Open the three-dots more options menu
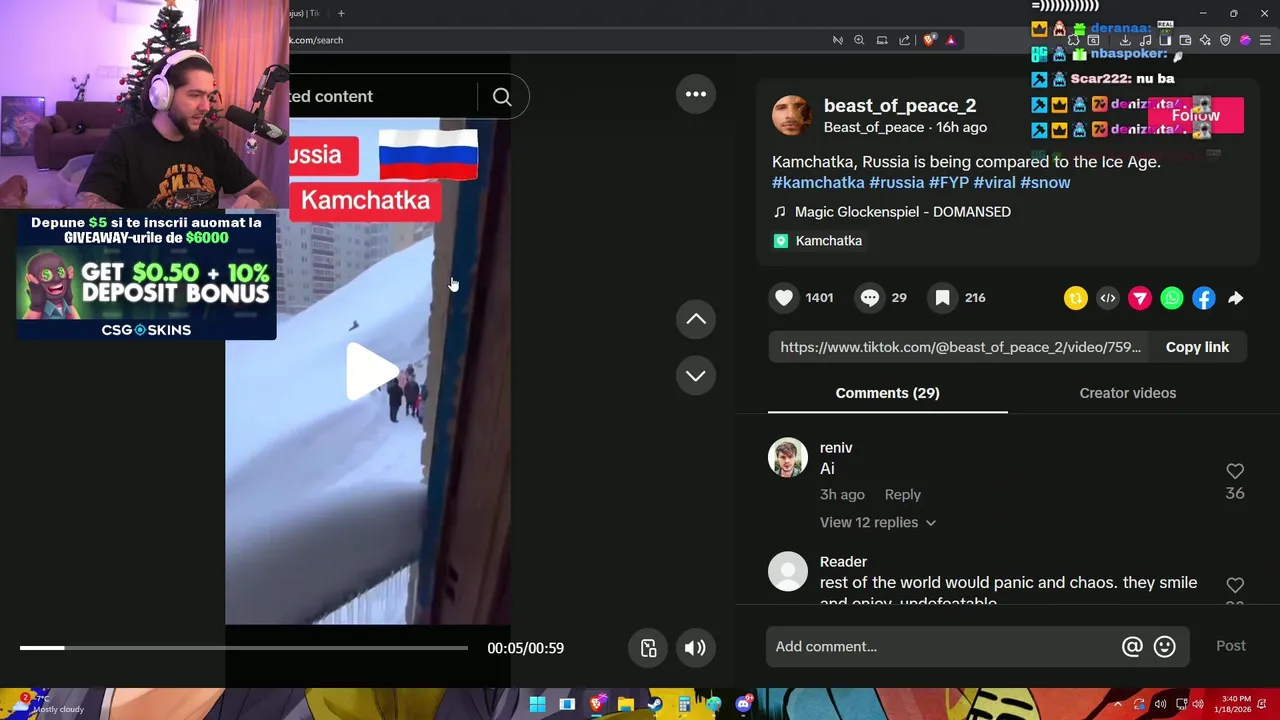The image size is (1280, 720). coord(696,94)
